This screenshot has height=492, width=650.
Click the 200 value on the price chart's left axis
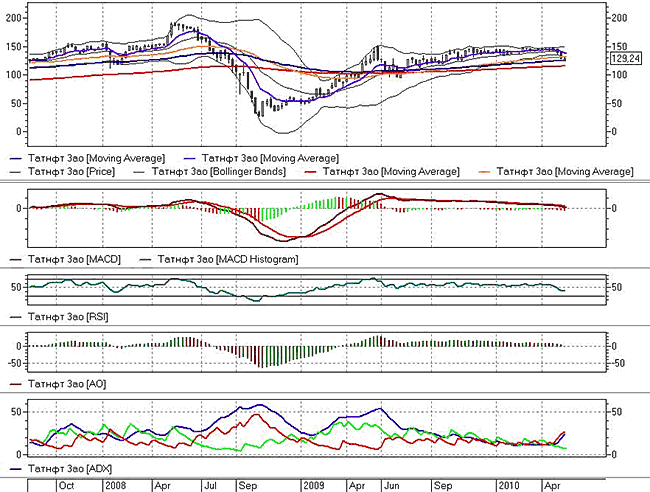click(13, 18)
